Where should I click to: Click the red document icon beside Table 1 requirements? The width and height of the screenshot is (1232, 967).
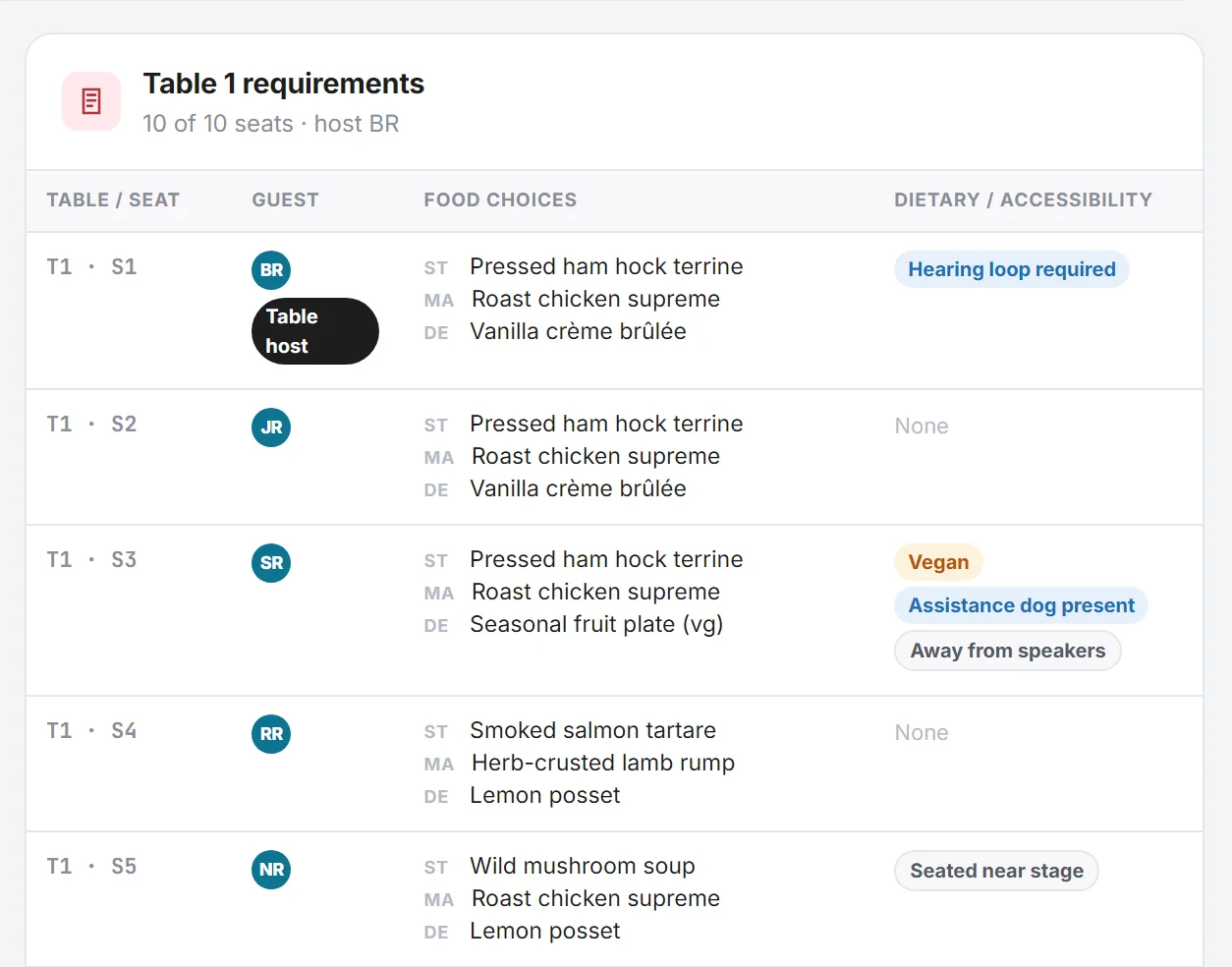(x=91, y=101)
